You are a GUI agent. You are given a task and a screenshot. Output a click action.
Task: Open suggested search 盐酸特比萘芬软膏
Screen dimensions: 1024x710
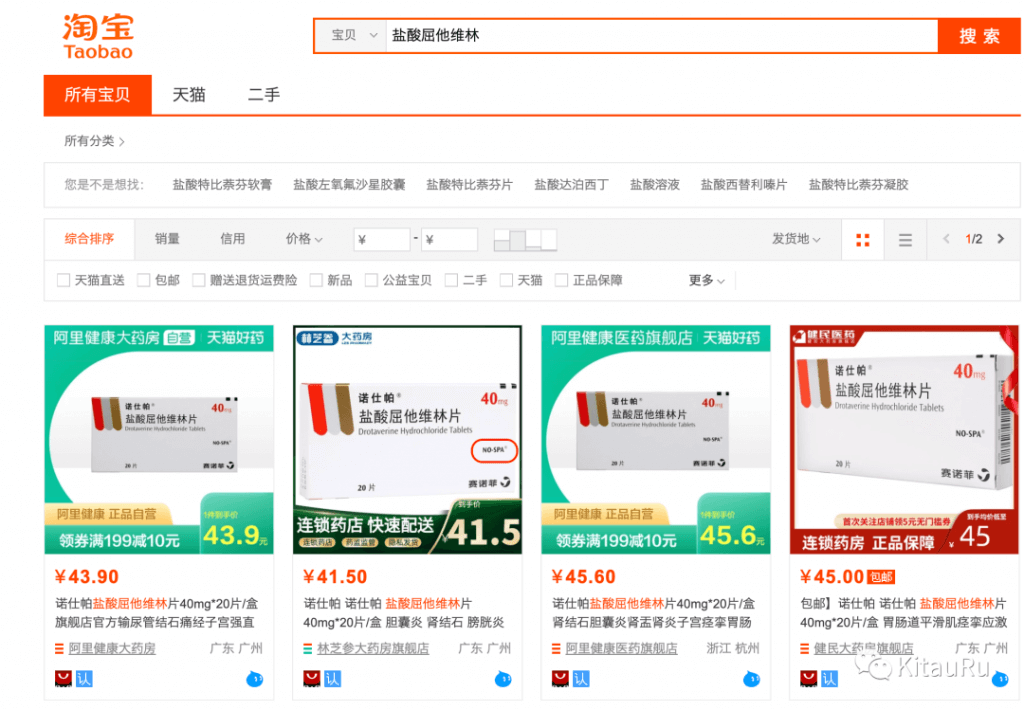click(222, 185)
